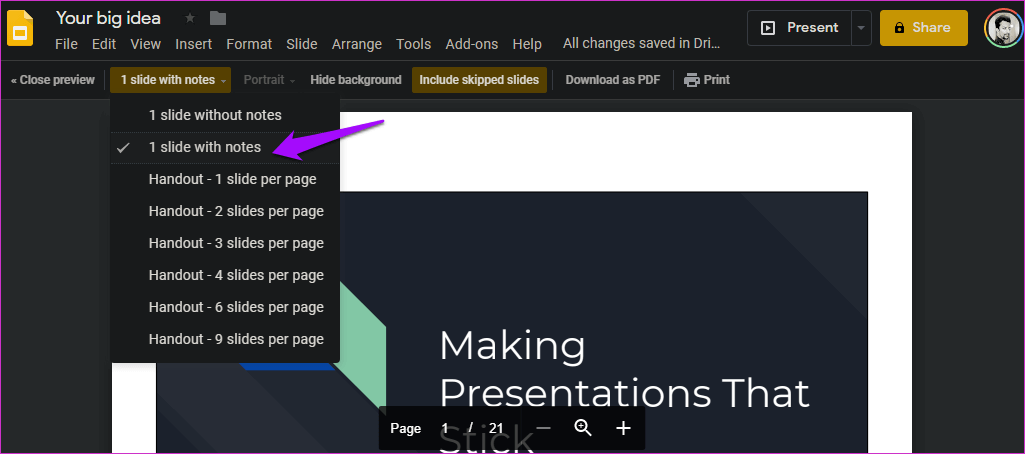Choose Handout - 3 slides per page
The image size is (1025, 454).
(226, 244)
